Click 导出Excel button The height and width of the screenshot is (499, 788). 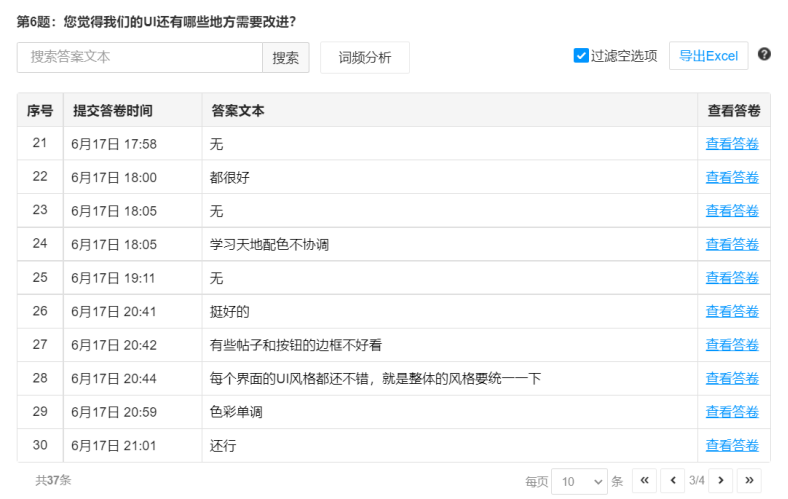708,56
